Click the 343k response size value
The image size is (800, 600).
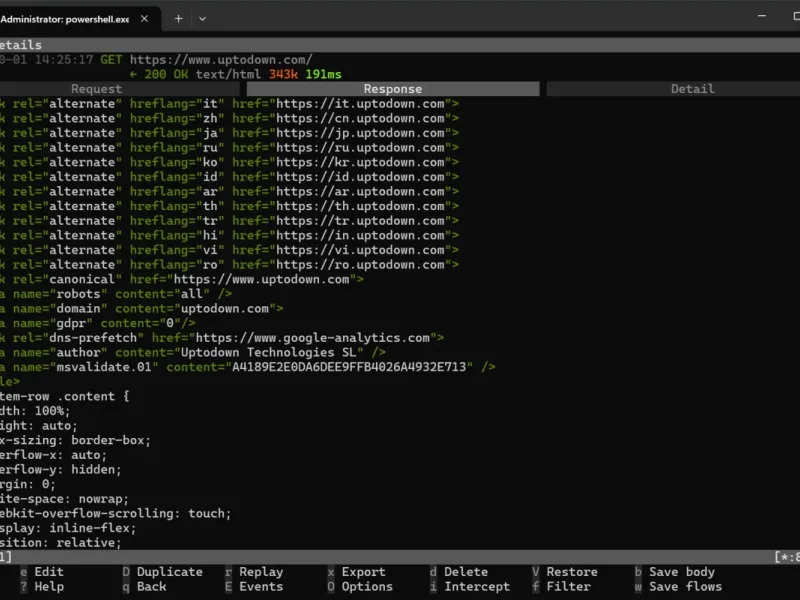pos(283,74)
